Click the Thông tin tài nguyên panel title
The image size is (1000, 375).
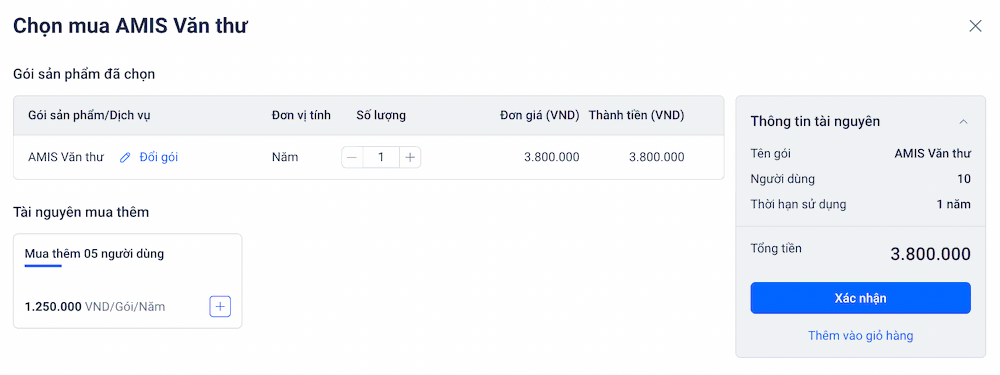tap(815, 121)
